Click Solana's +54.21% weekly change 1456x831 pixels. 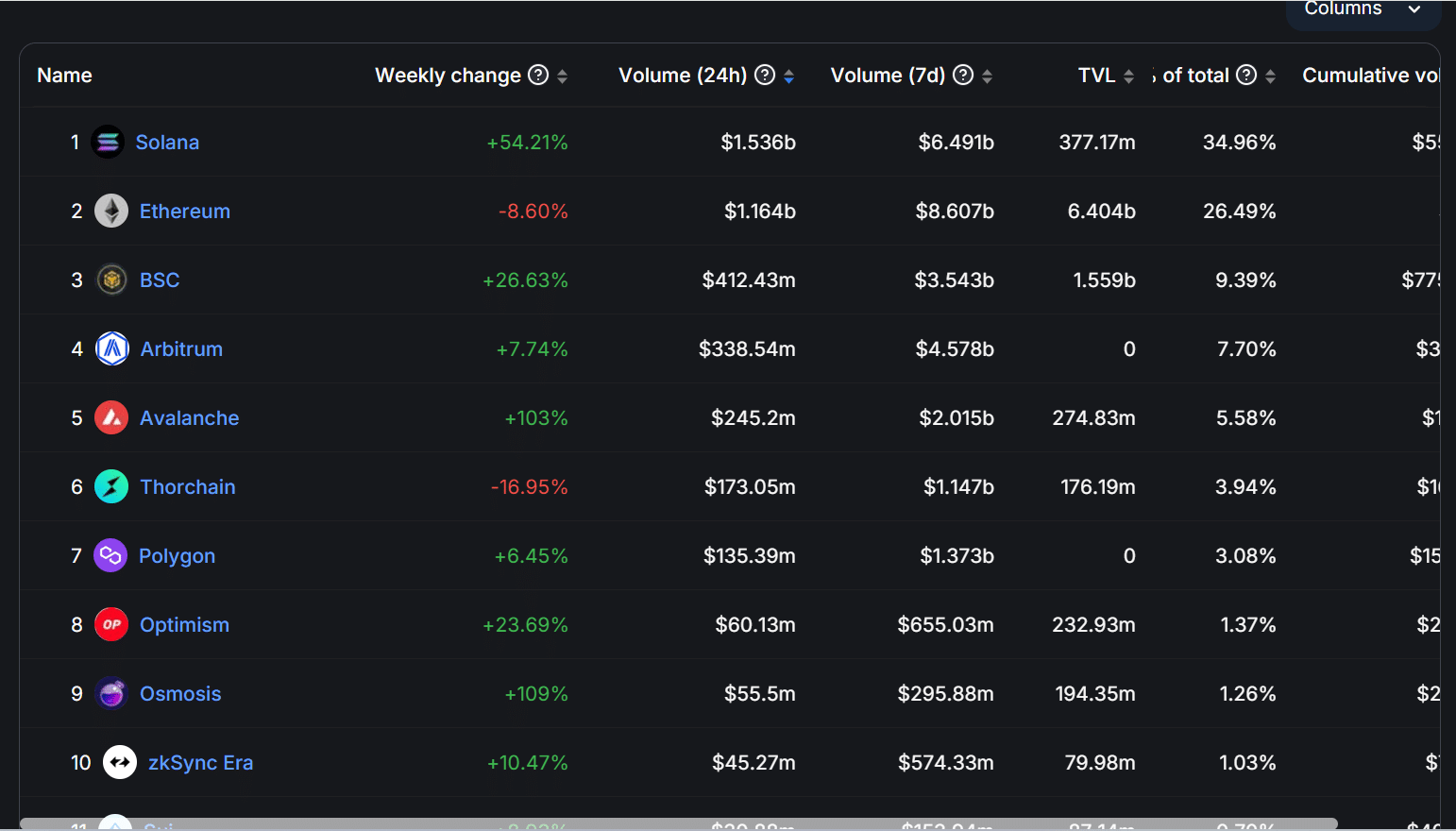click(x=527, y=142)
